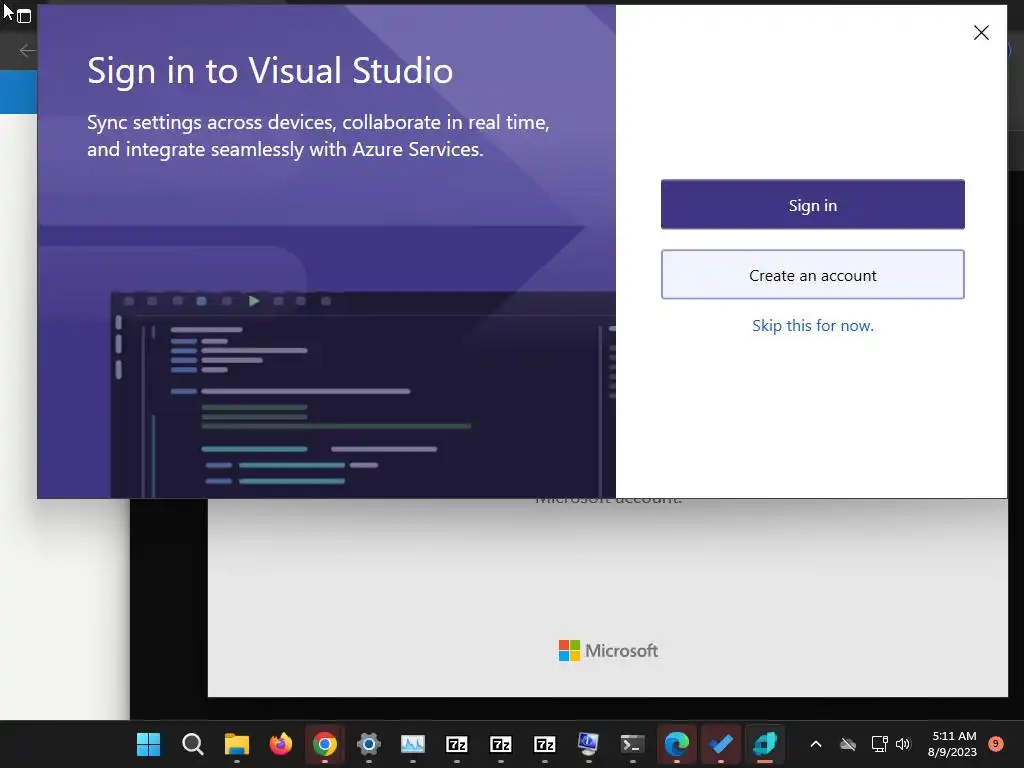Click the purple Sign in button
This screenshot has width=1024, height=768.
[x=812, y=204]
